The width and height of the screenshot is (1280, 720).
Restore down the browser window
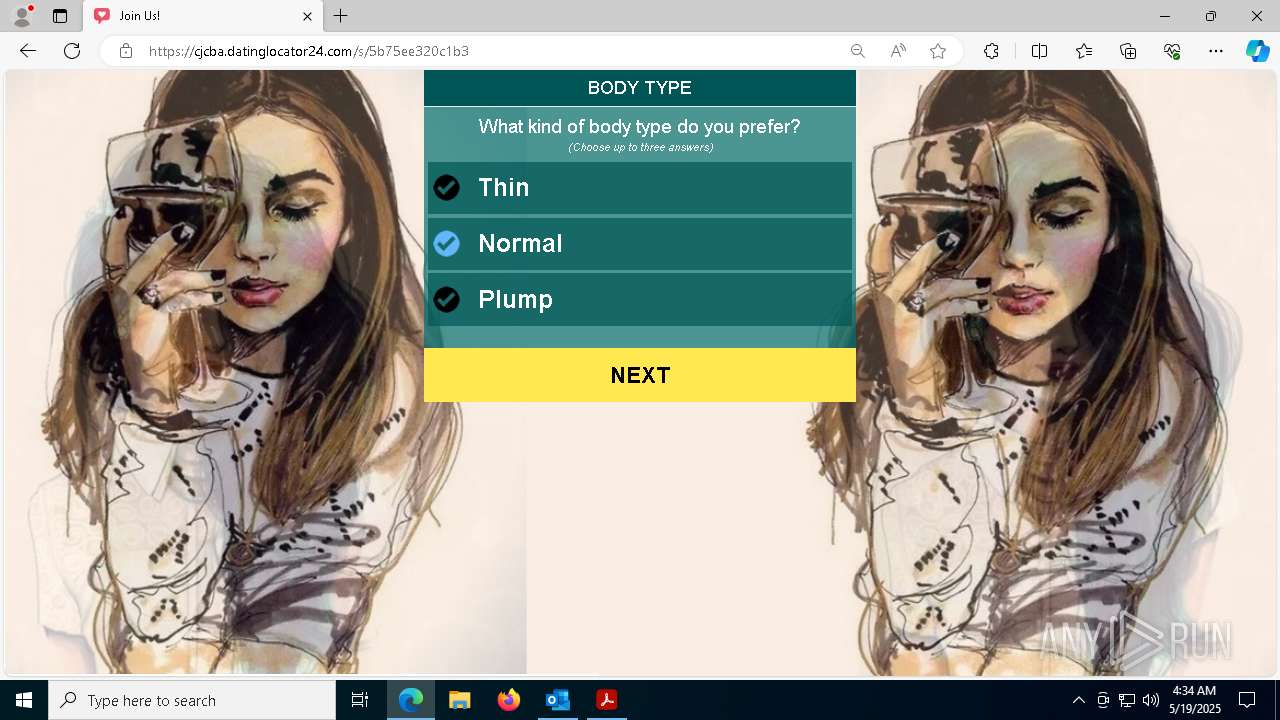(1211, 16)
